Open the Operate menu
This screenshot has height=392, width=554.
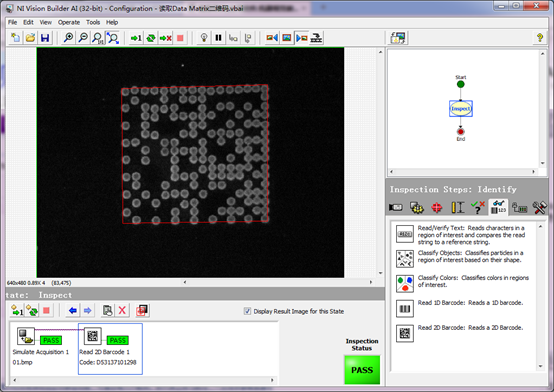point(69,22)
